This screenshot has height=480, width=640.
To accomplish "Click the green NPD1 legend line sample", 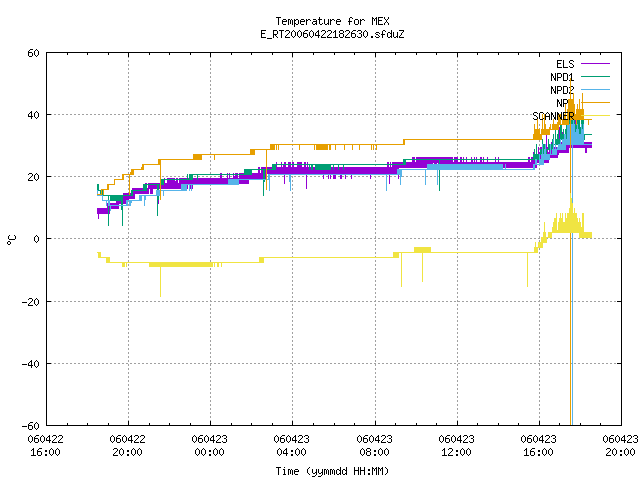I will [595, 76].
